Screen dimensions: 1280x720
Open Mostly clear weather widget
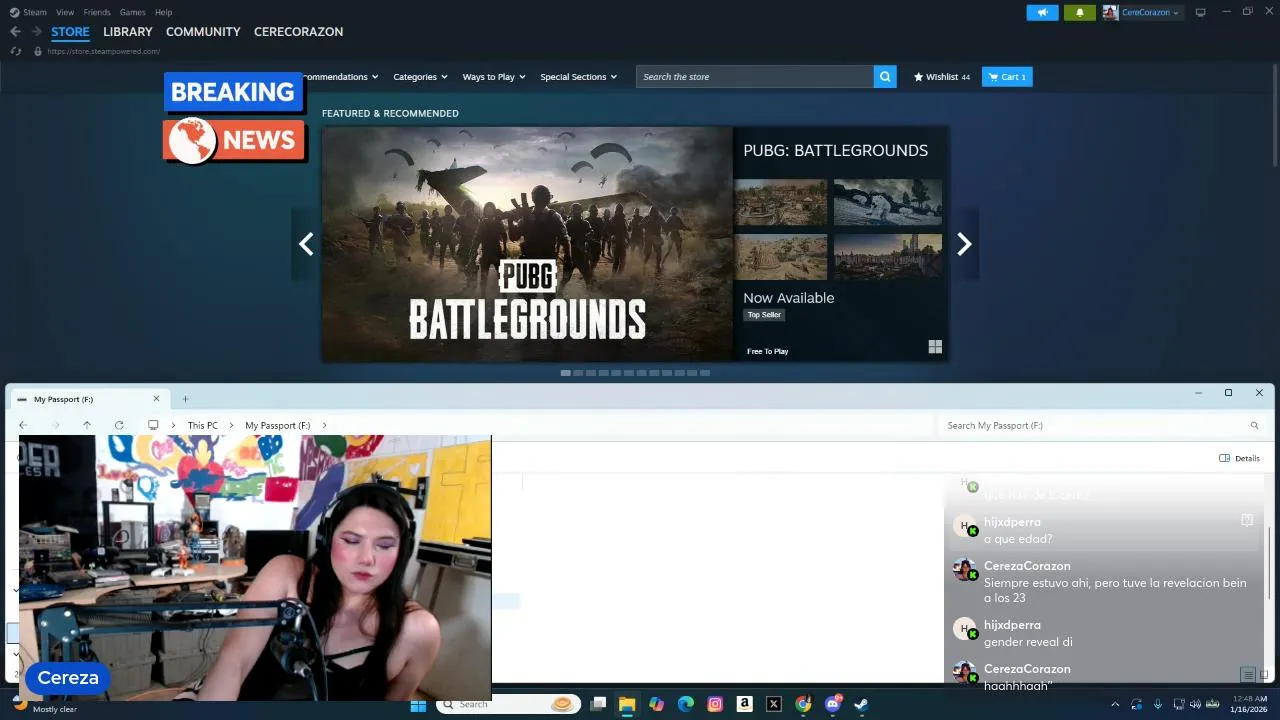click(45, 705)
